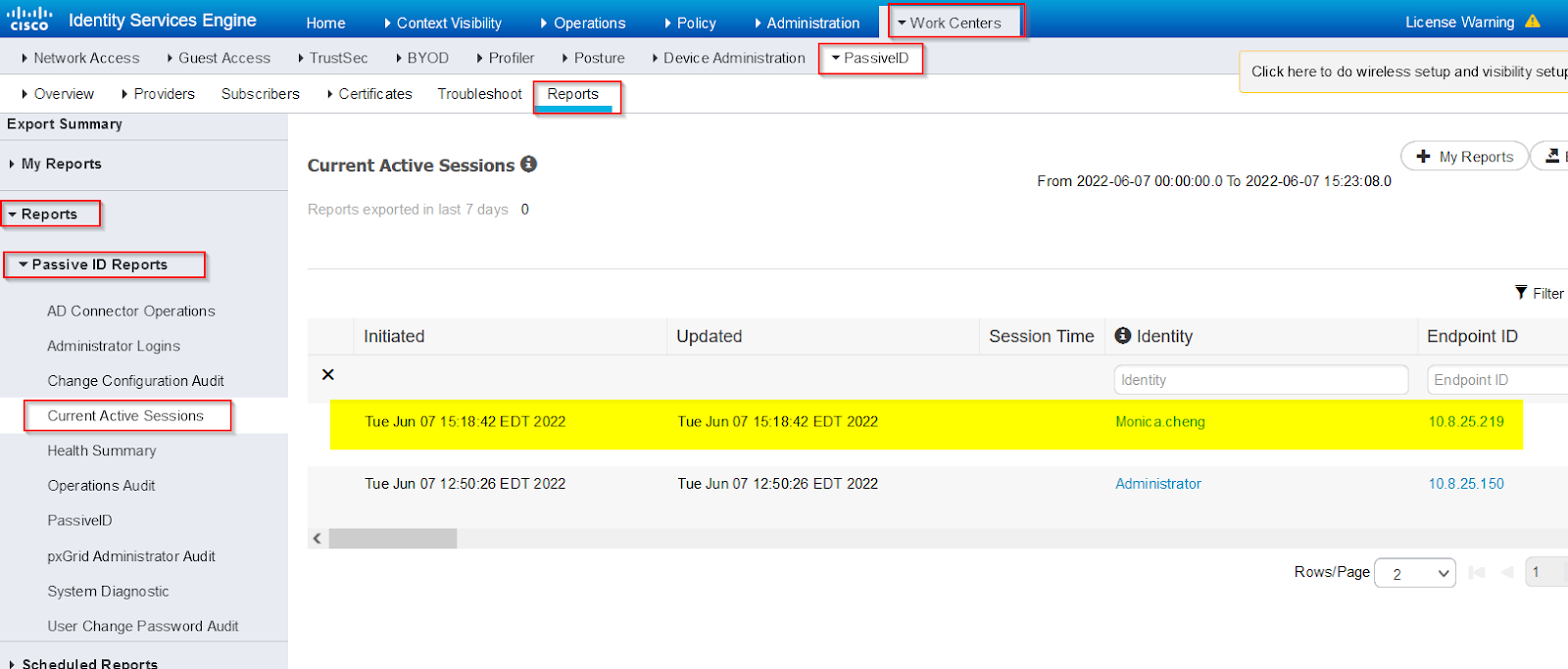This screenshot has width=1568, height=669.
Task: Open the User Change Password Audit report
Action: 143,626
